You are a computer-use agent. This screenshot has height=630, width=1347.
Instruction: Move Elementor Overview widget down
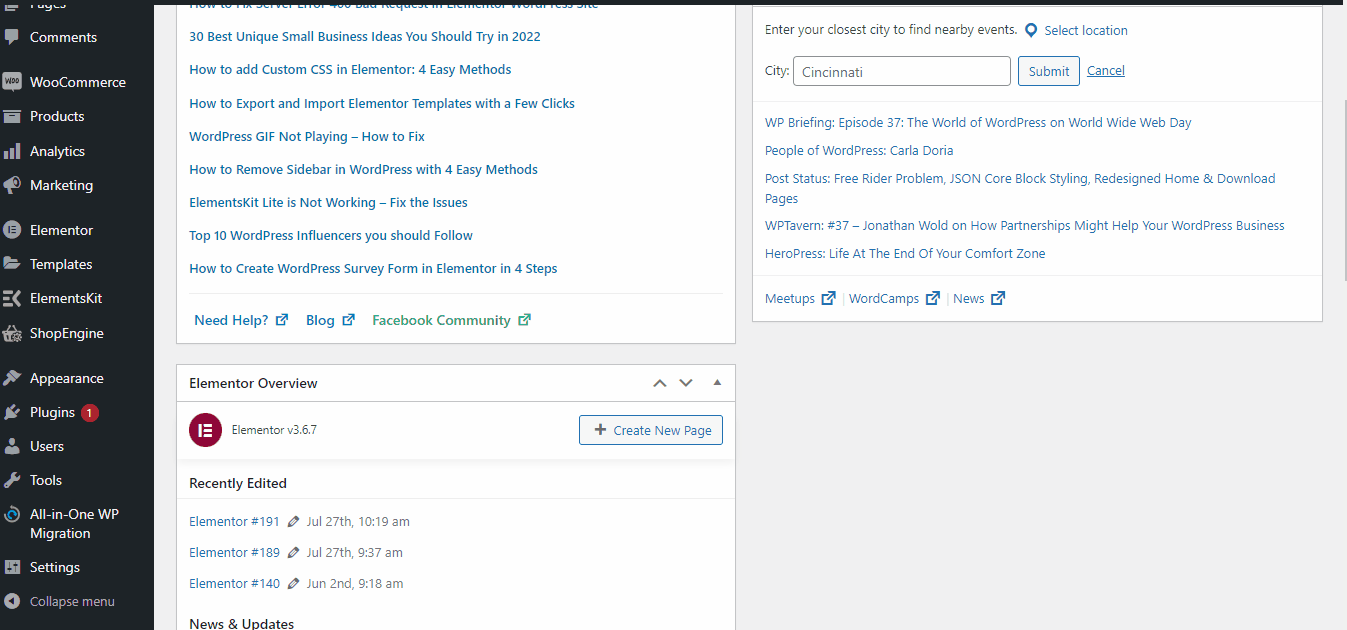[x=686, y=383]
